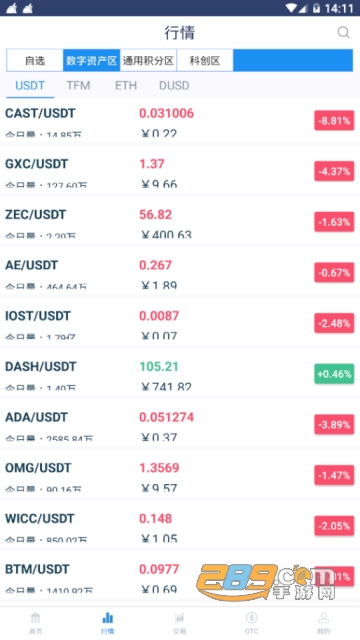Open the profile person icon
This screenshot has width=360, height=640.
pos(323,618)
